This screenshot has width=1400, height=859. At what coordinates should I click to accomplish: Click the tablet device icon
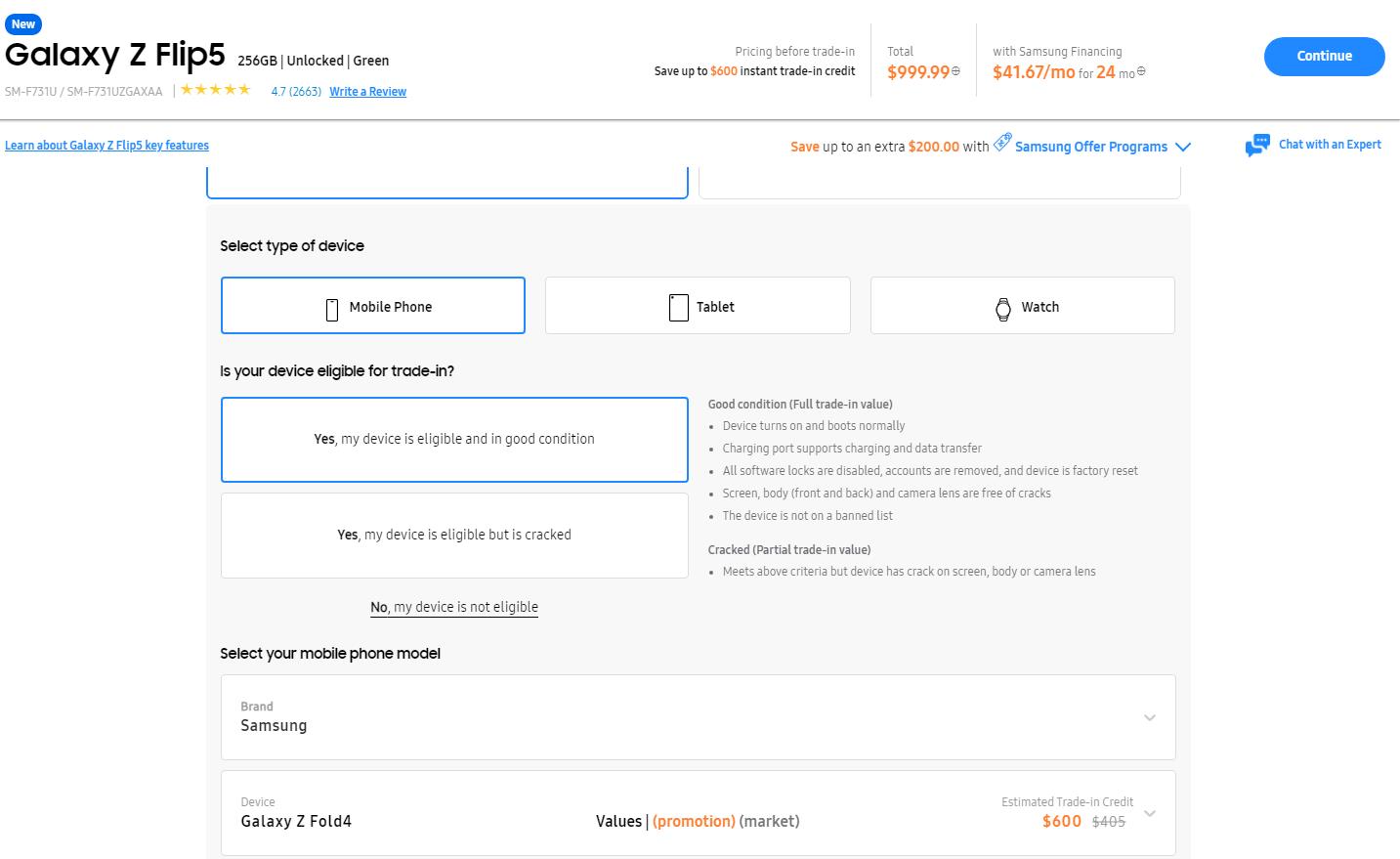678,307
